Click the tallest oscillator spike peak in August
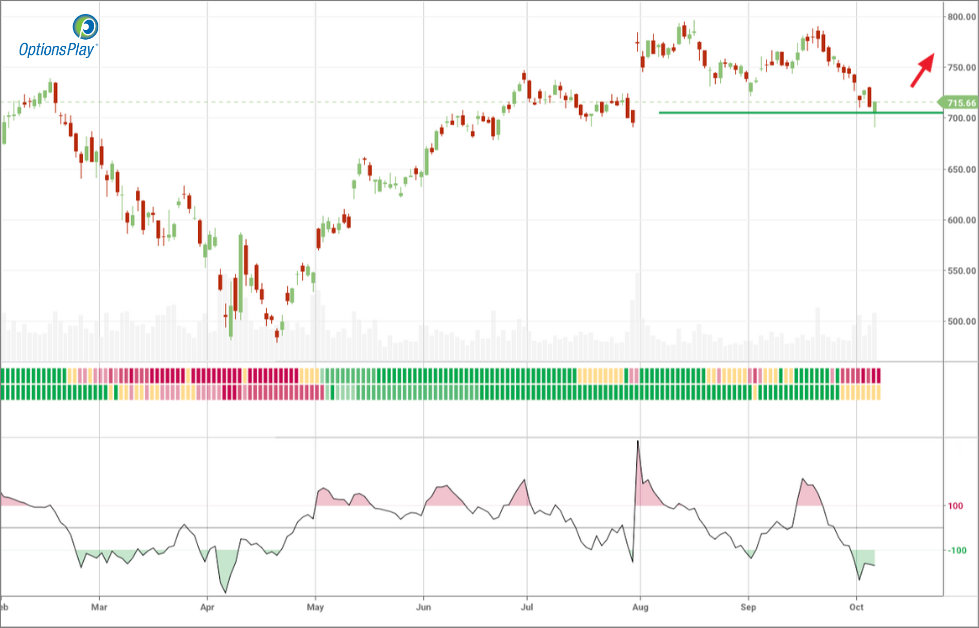The height and width of the screenshot is (628, 979). pos(637,442)
